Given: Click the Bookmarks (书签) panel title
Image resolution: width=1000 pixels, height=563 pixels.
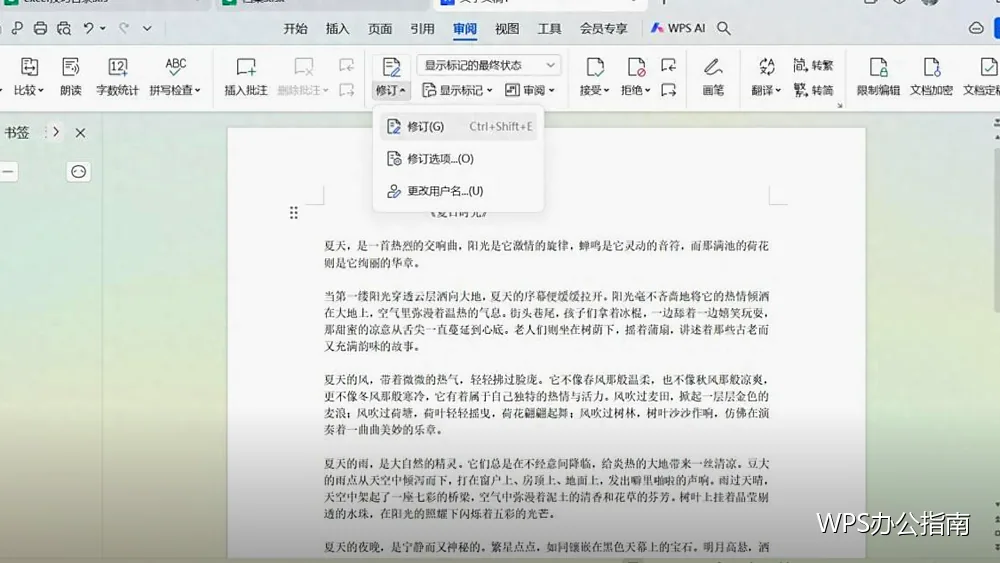Looking at the screenshot, I should 17,133.
